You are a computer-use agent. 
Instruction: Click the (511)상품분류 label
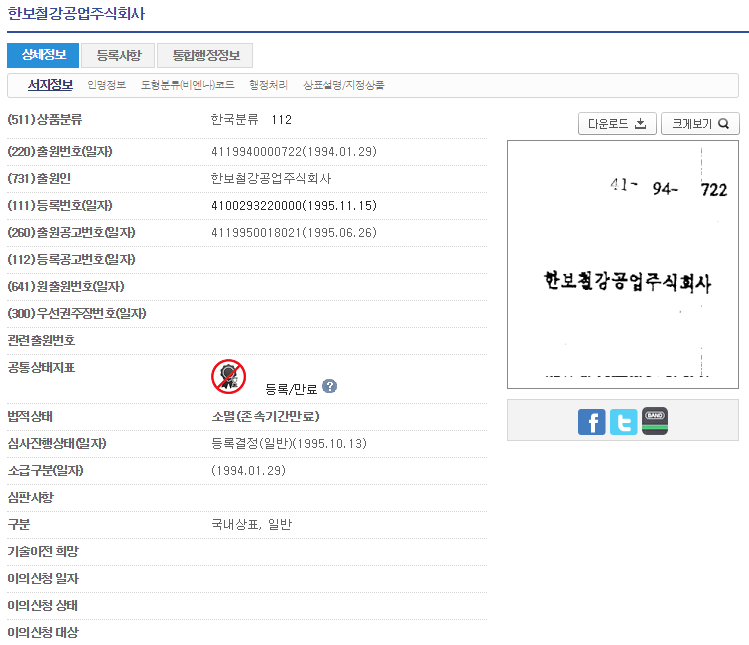click(45, 119)
